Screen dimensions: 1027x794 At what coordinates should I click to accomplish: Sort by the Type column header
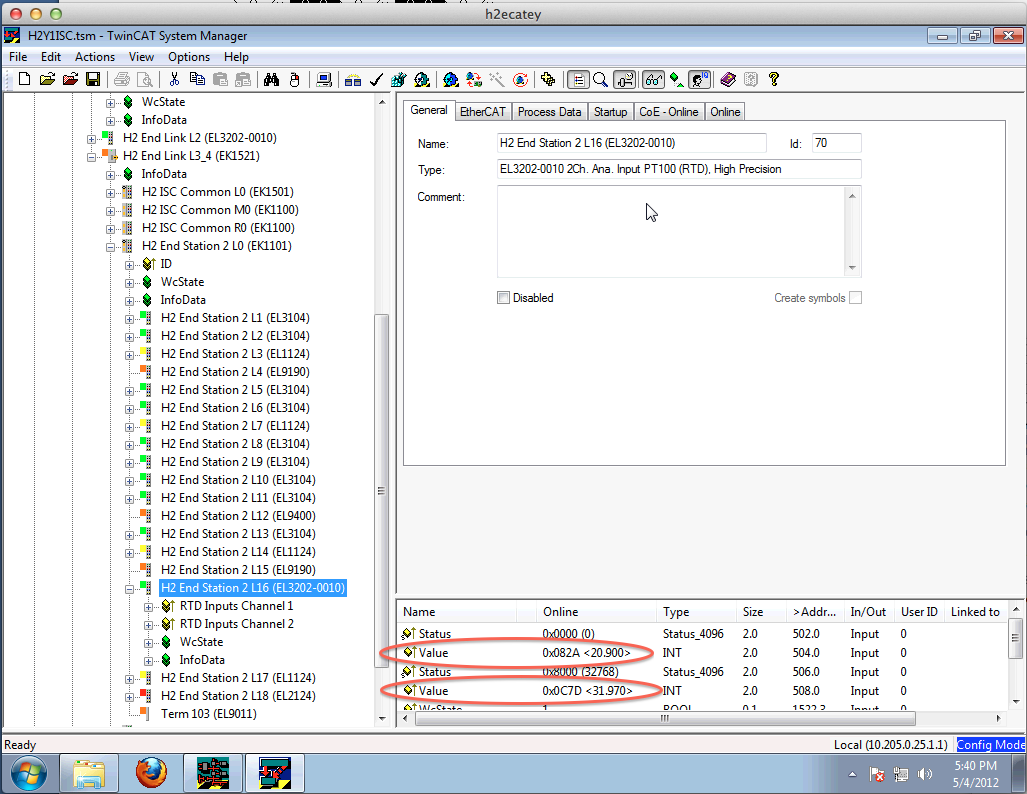click(696, 612)
